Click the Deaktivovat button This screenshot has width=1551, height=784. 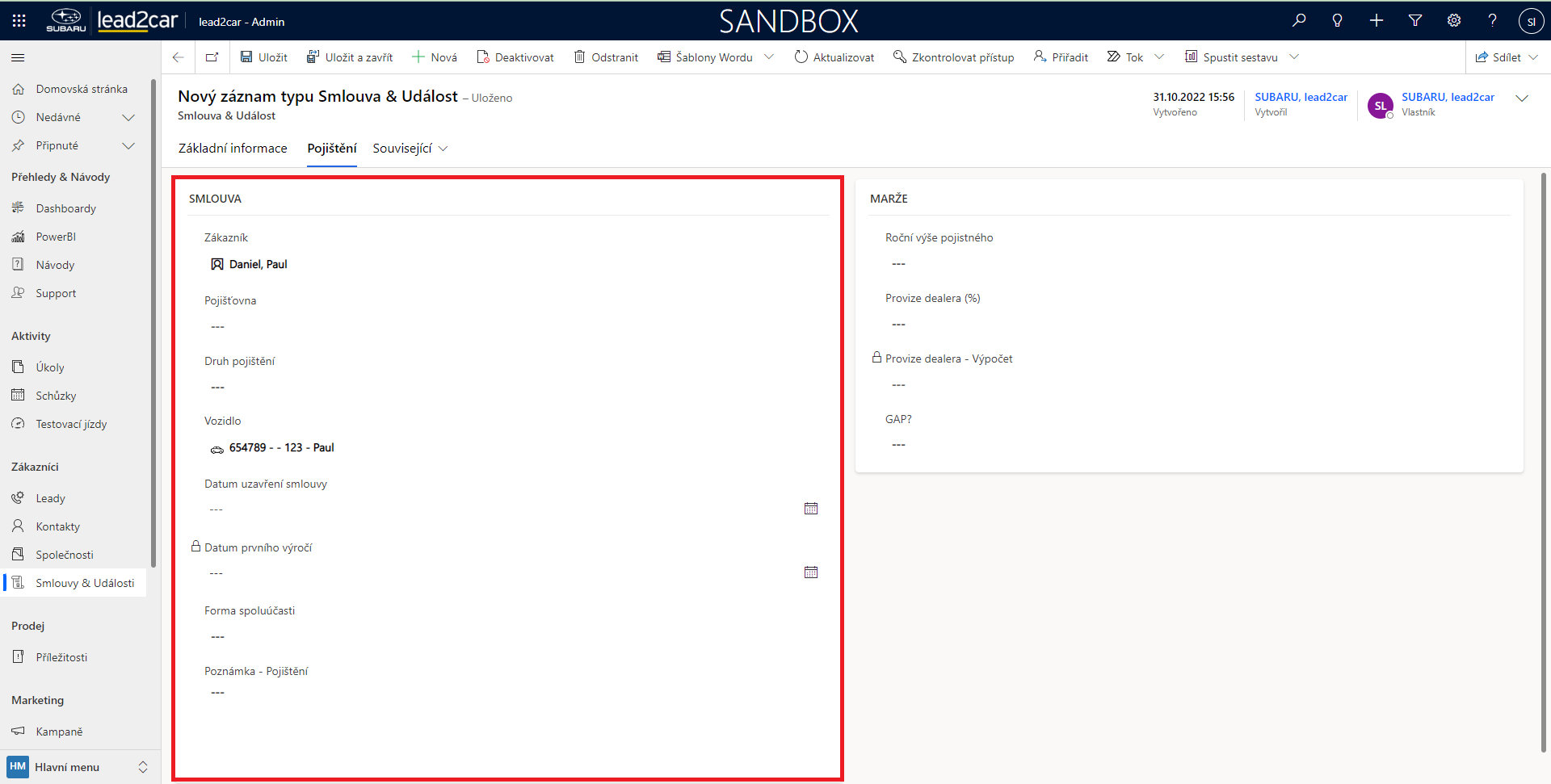[515, 57]
